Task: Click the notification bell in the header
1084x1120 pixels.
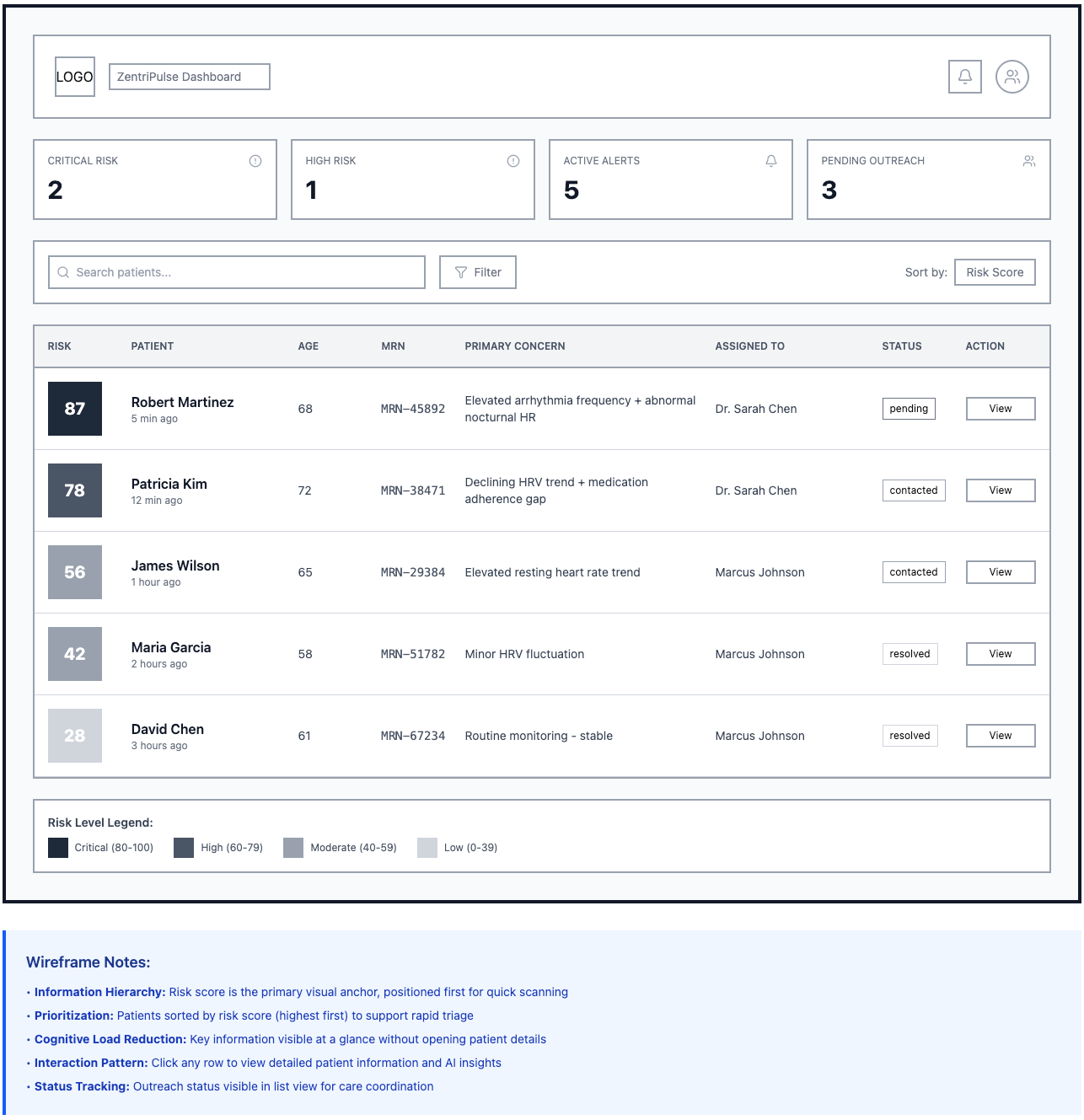Action: pos(964,77)
